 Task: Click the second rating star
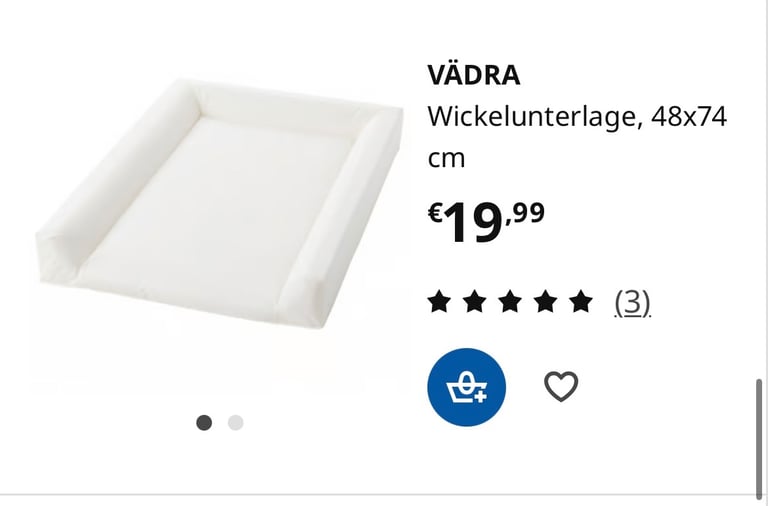(x=475, y=301)
